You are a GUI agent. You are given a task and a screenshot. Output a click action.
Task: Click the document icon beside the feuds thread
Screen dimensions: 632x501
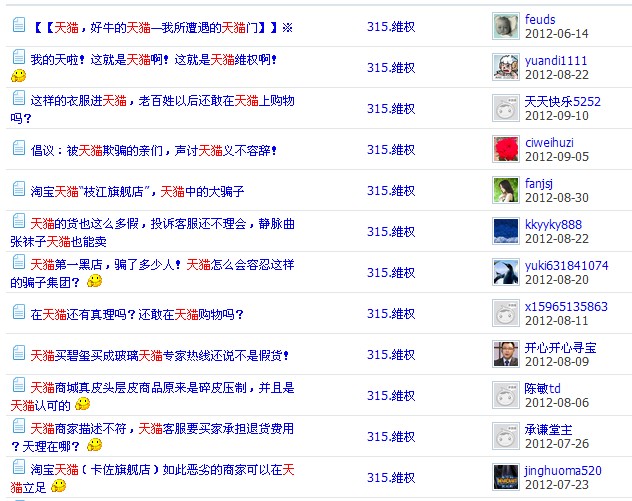pos(18,26)
